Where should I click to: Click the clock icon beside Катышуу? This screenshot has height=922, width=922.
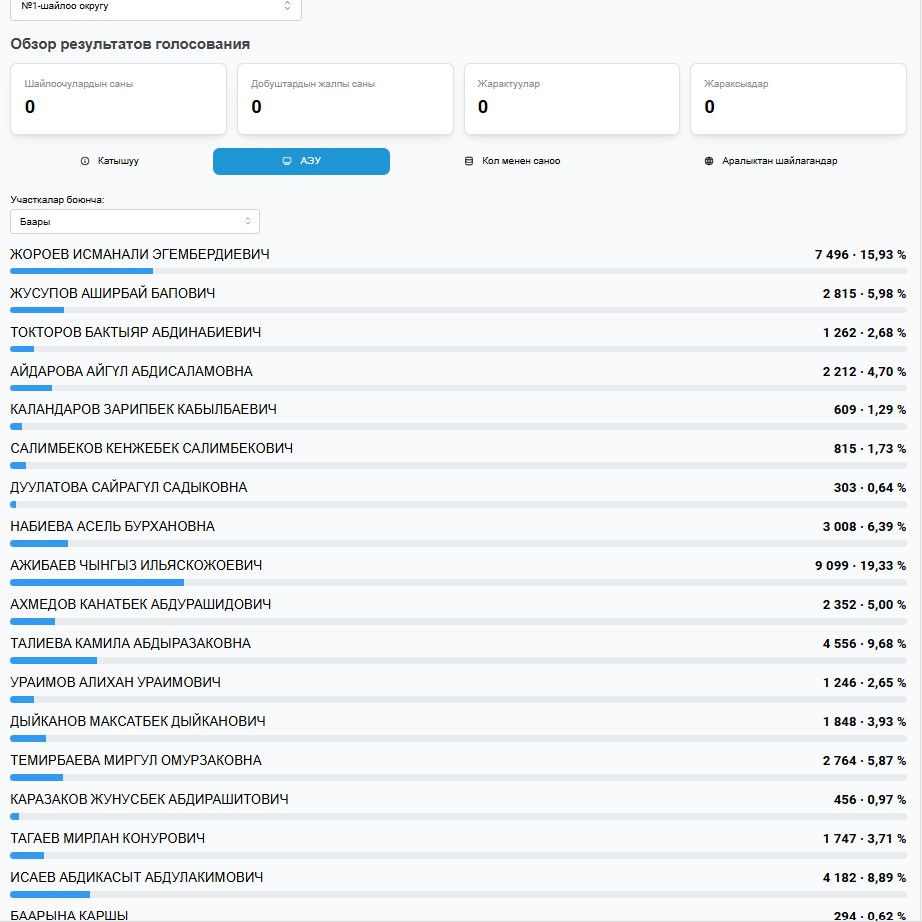85,161
